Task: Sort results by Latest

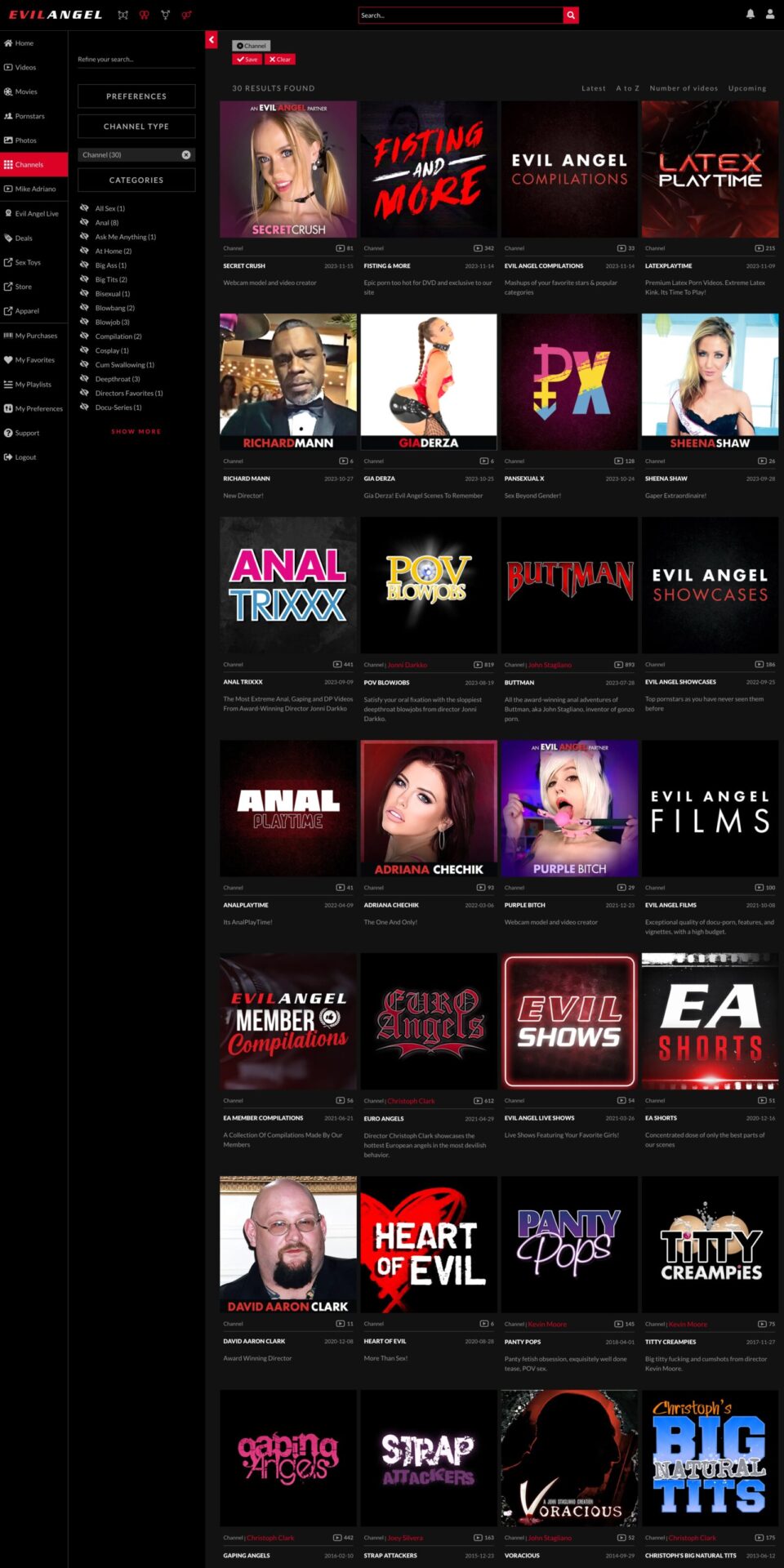Action: pyautogui.click(x=594, y=88)
